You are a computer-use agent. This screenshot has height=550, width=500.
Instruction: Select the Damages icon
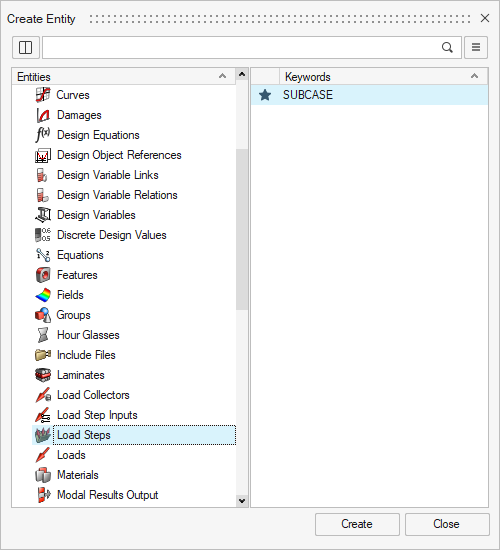click(43, 115)
